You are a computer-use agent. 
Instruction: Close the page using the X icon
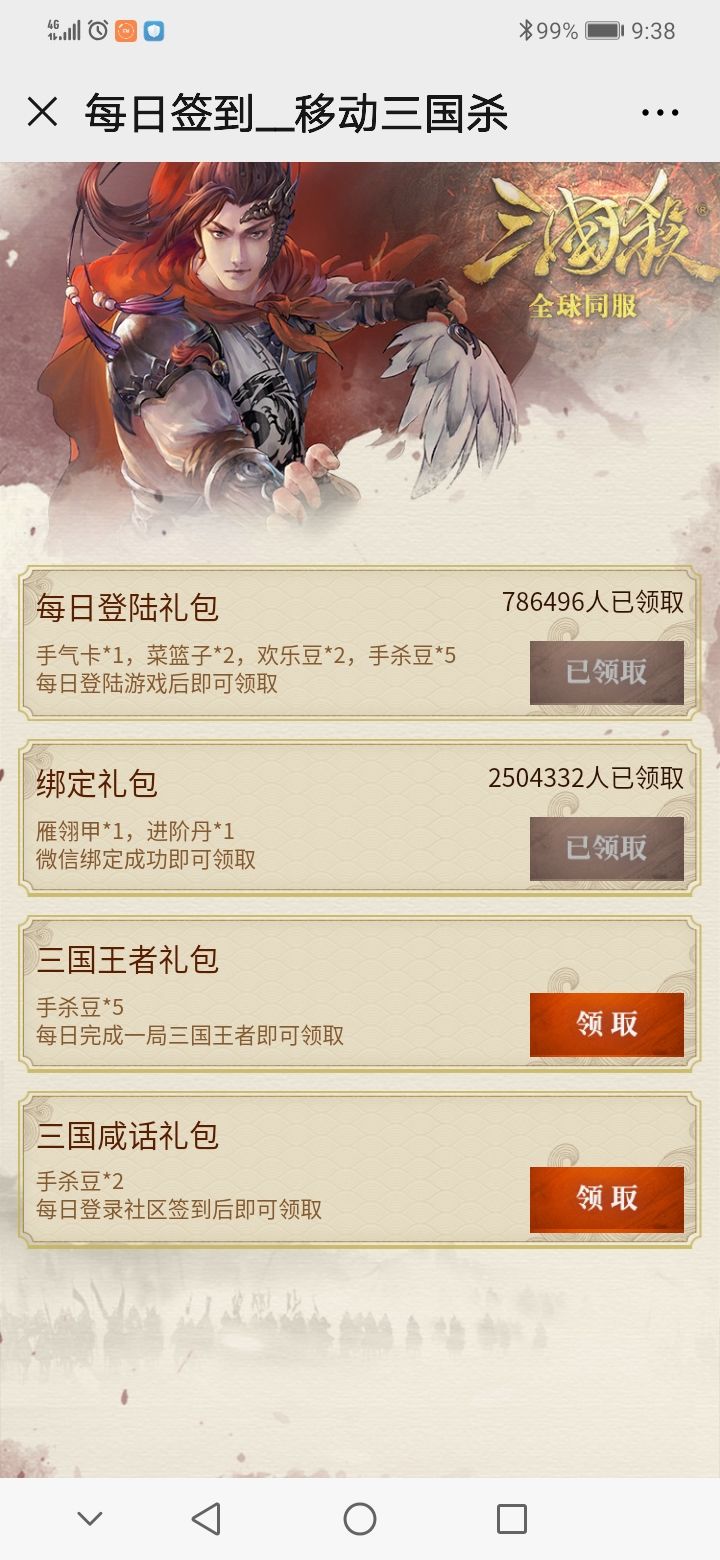point(42,112)
